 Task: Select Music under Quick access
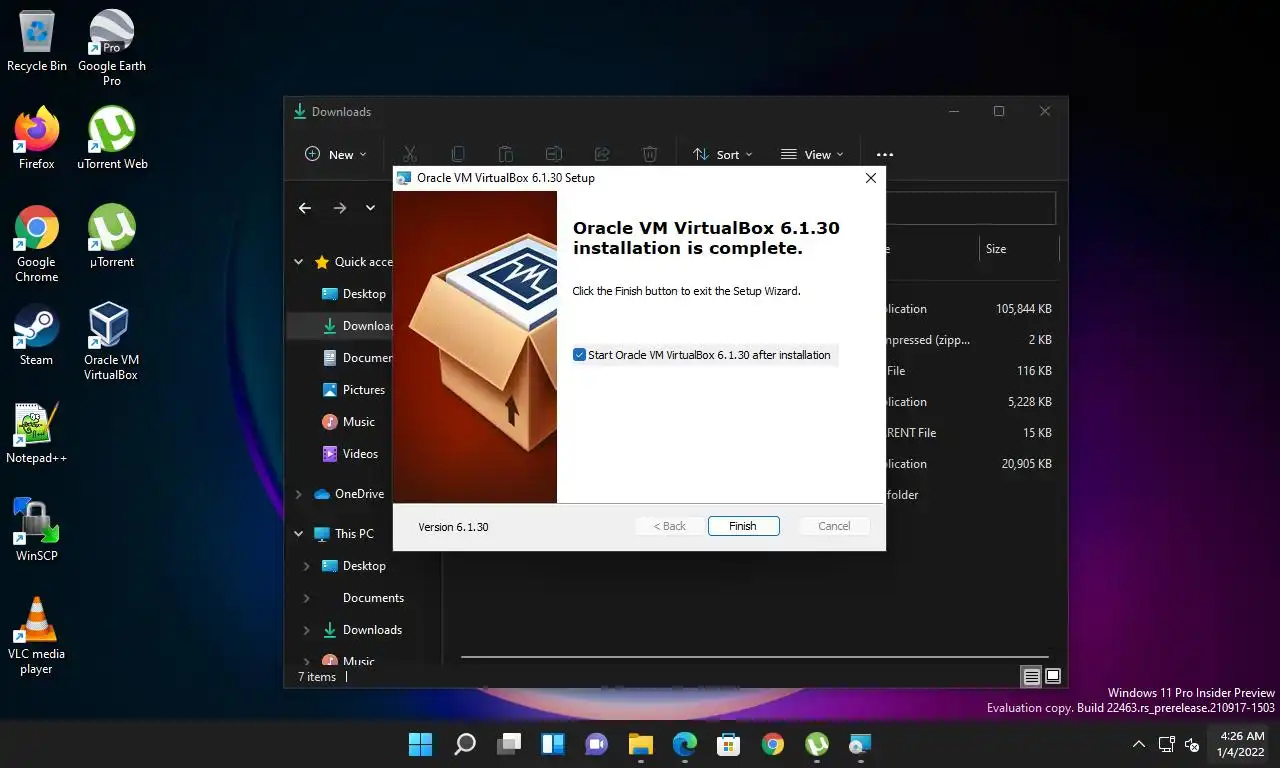click(x=359, y=422)
